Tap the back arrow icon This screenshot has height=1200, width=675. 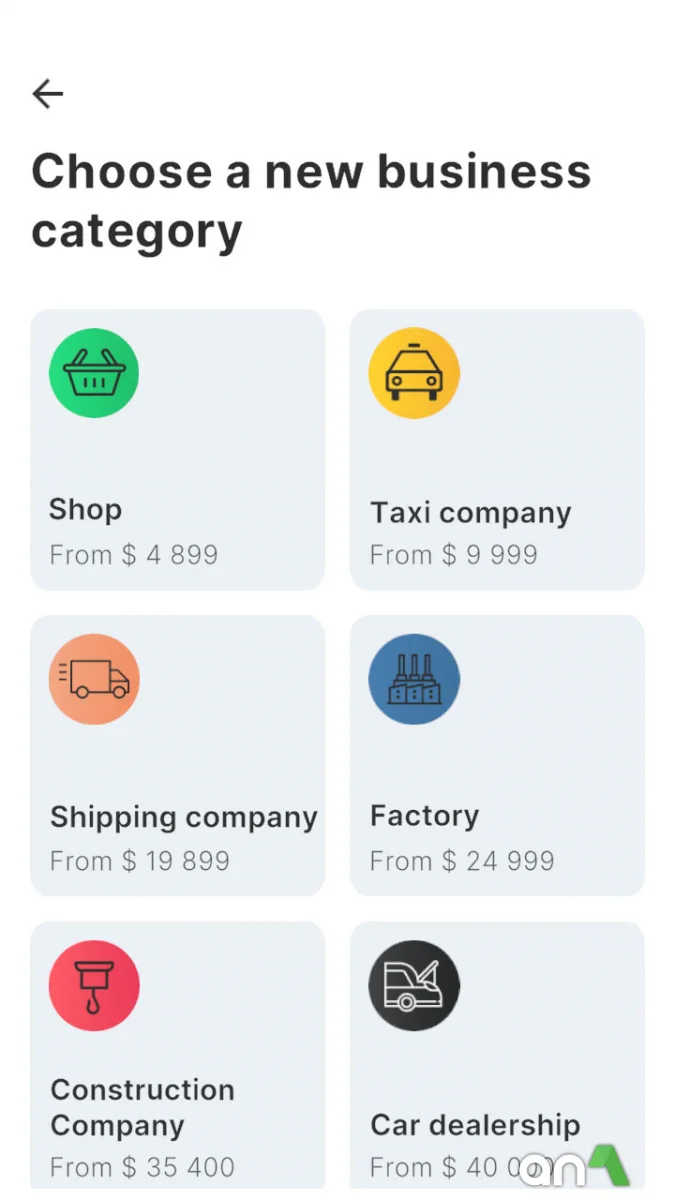coord(48,94)
